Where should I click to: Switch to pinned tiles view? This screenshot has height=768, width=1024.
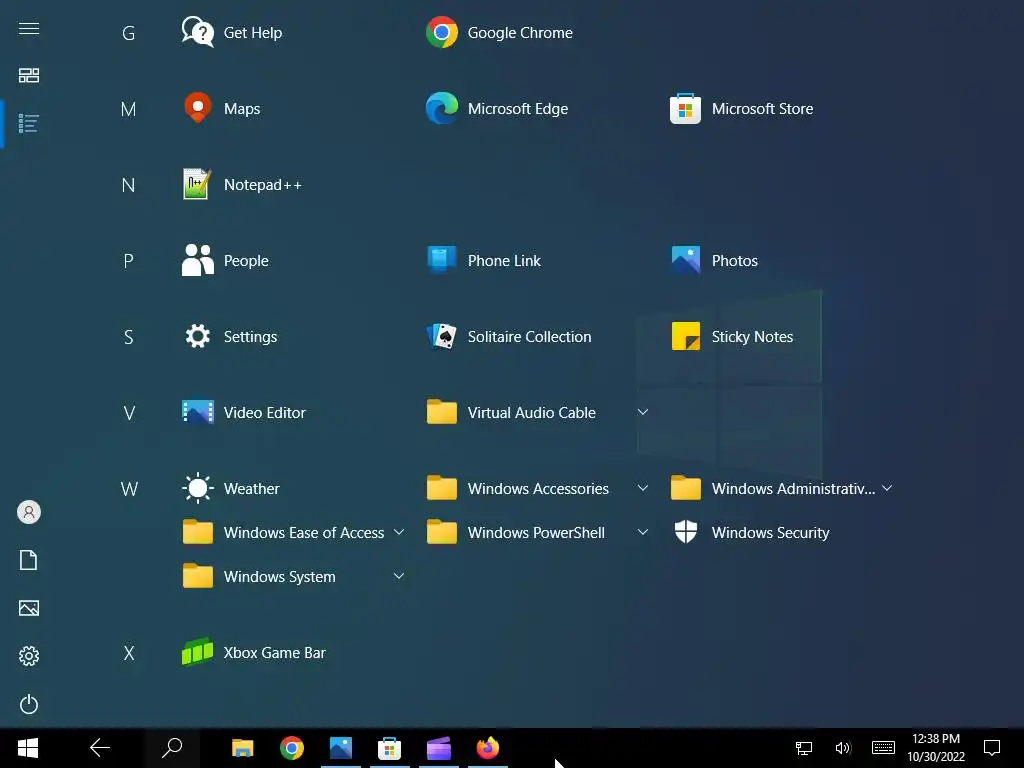click(29, 75)
